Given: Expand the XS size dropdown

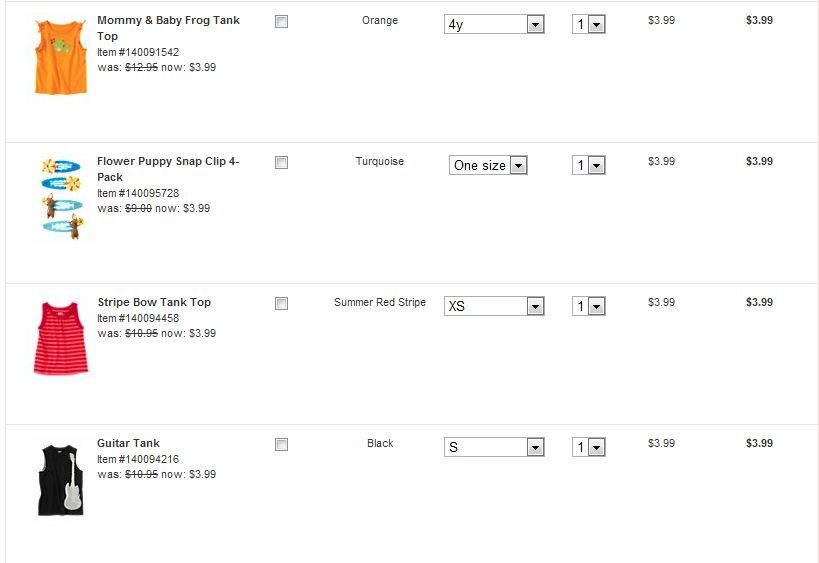Looking at the screenshot, I should tap(494, 307).
